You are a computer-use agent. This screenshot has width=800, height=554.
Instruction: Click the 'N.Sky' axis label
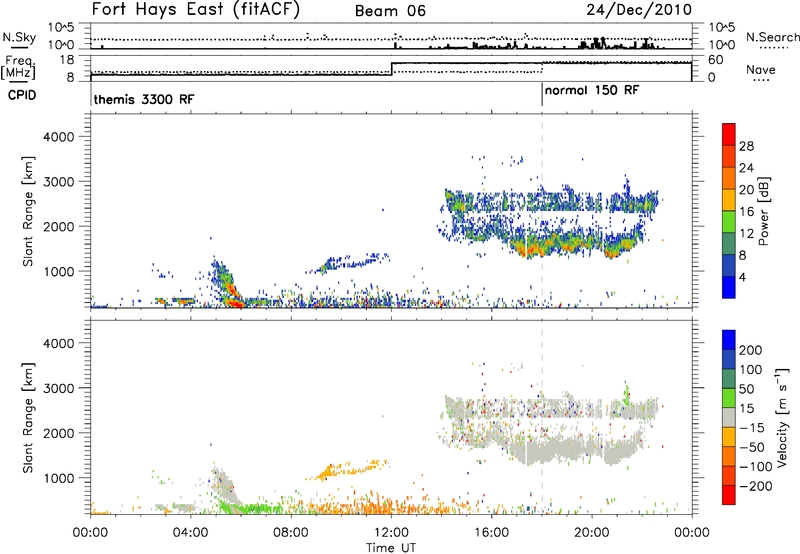(19, 37)
